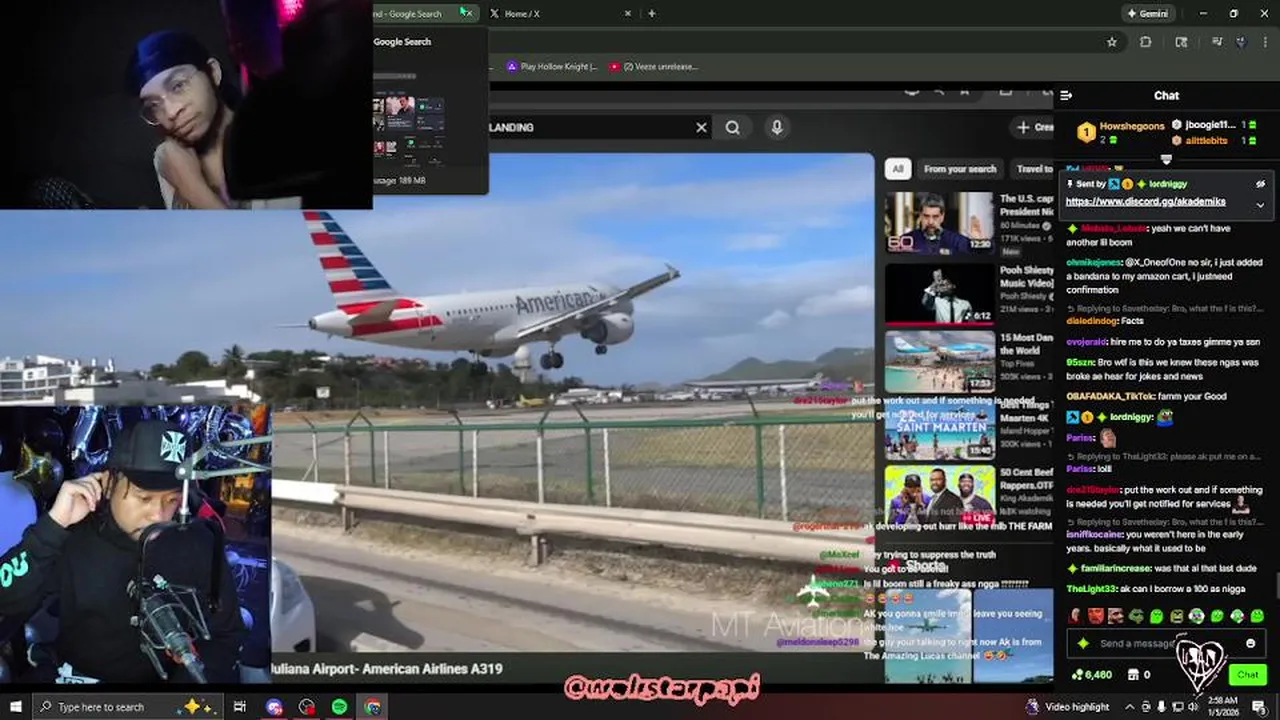Collapse the chat panel with arrow icon
Image resolution: width=1280 pixels, height=720 pixels.
pyautogui.click(x=1066, y=95)
